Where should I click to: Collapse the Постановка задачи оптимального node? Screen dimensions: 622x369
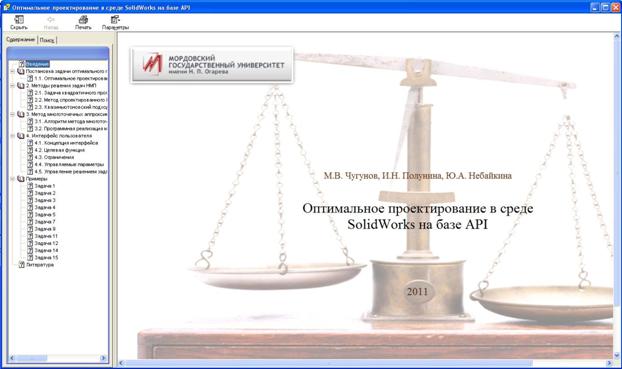(x=12, y=71)
